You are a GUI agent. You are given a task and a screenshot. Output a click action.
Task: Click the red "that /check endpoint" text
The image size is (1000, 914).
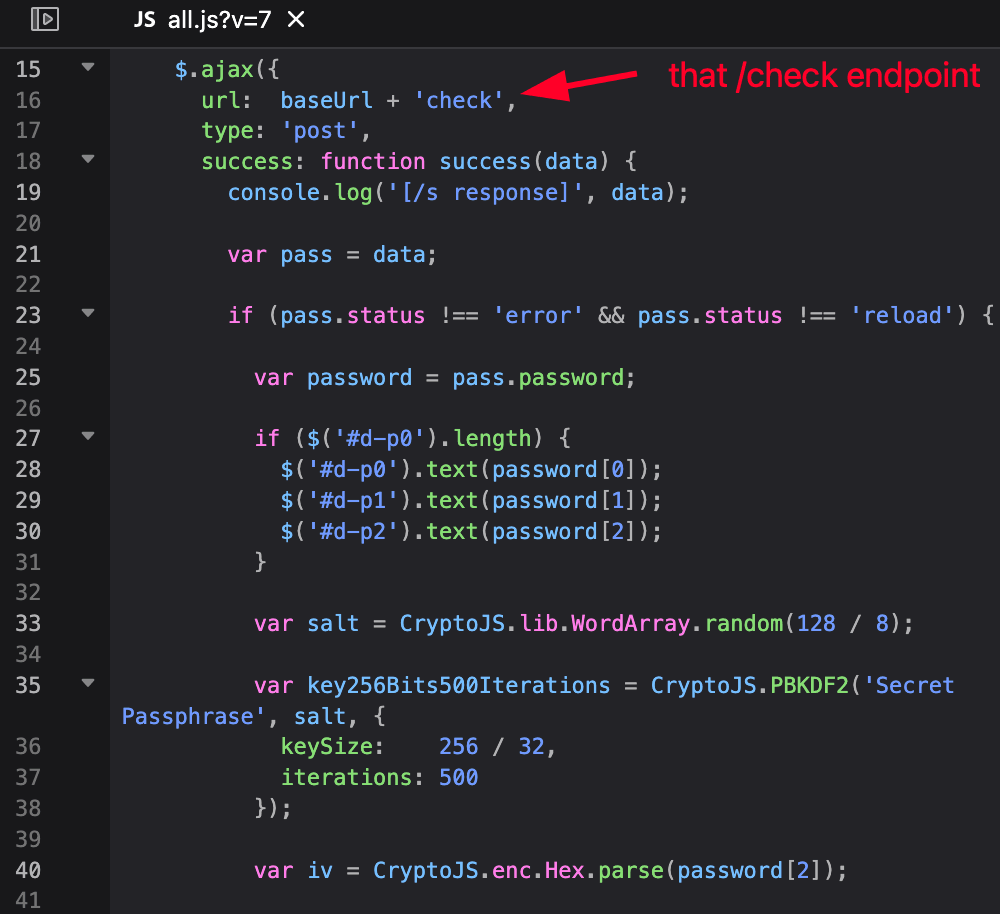(824, 76)
